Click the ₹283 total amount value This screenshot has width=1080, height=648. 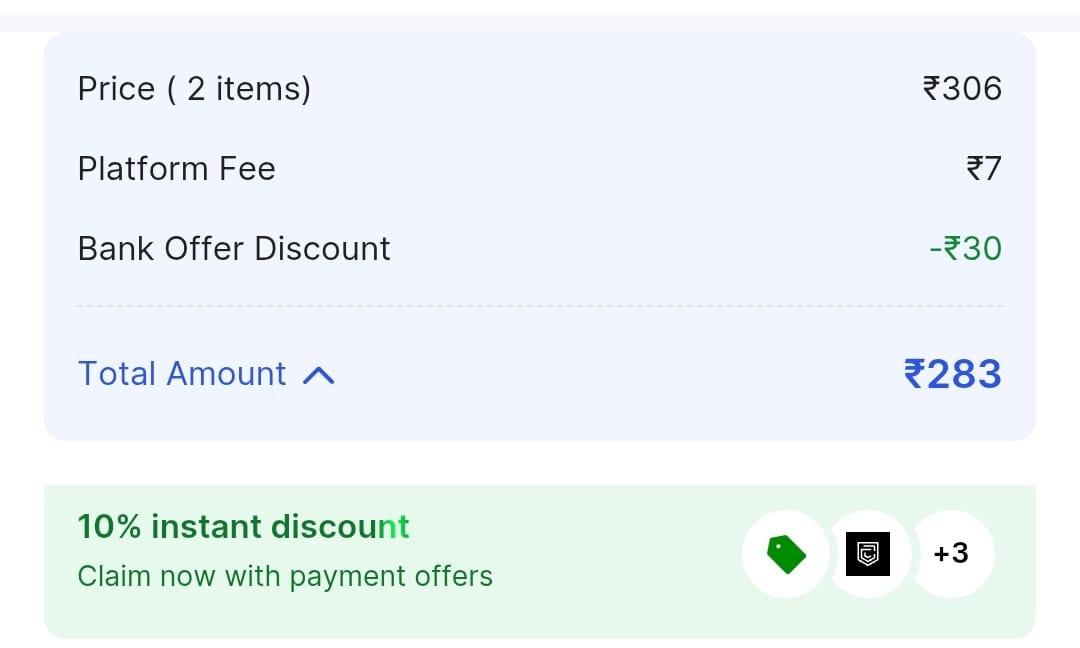click(952, 374)
